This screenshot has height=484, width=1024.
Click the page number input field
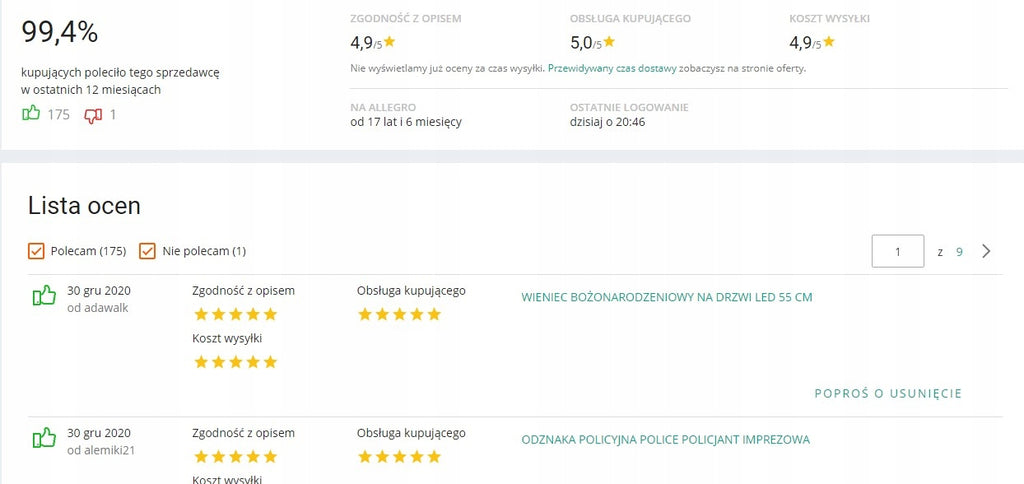pyautogui.click(x=898, y=251)
